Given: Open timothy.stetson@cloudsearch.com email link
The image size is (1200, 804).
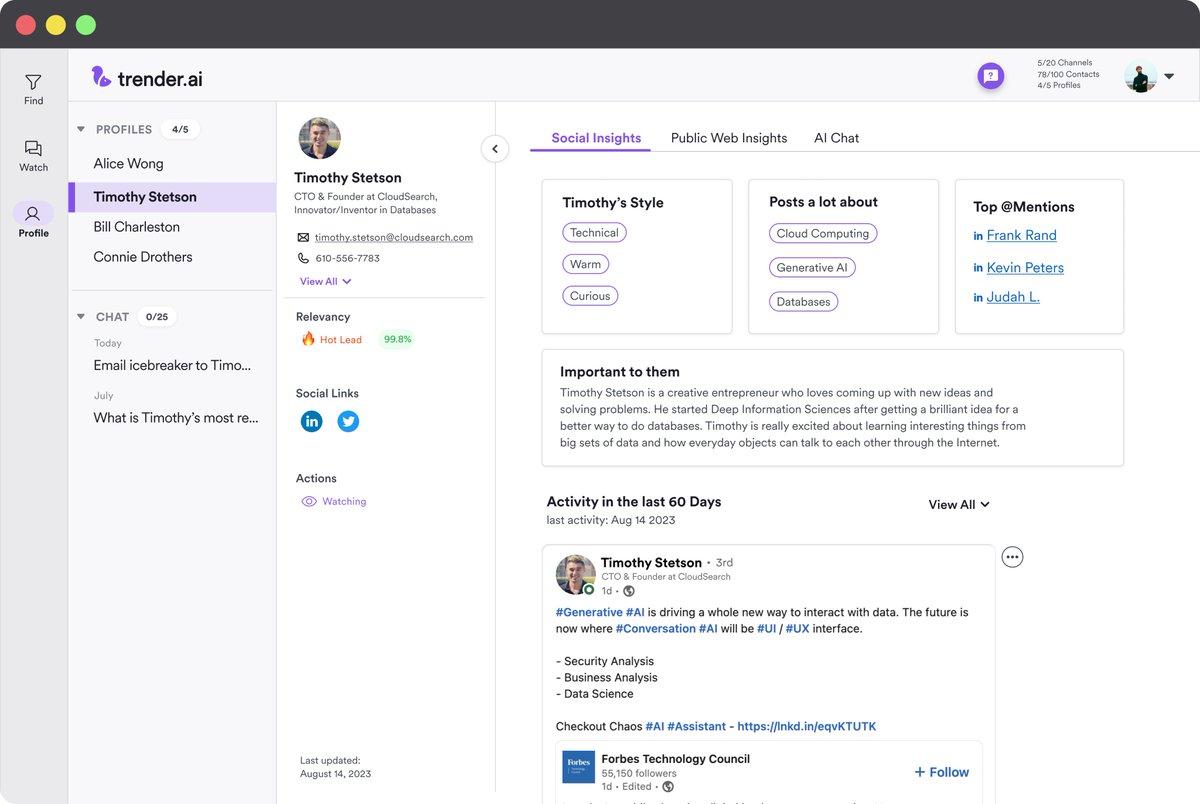Looking at the screenshot, I should point(394,238).
